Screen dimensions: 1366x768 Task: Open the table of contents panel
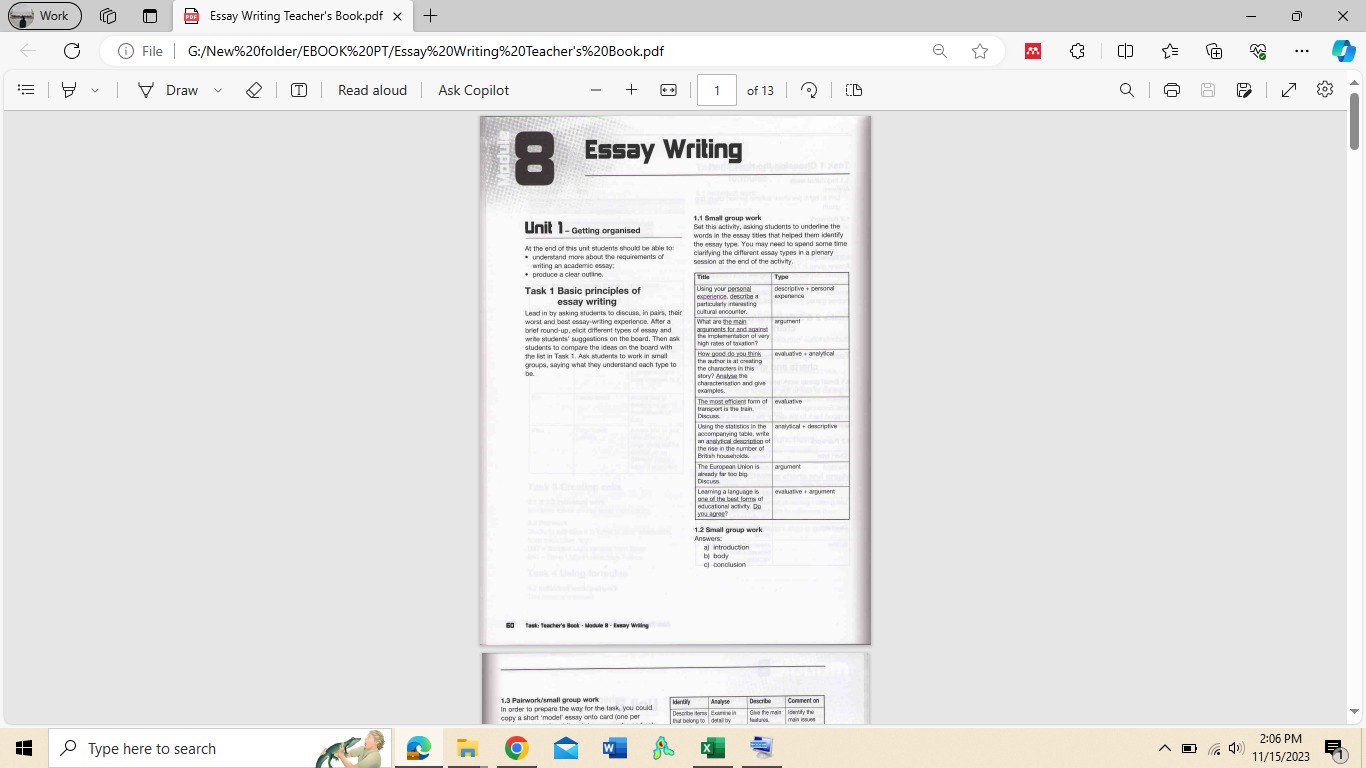(26, 89)
